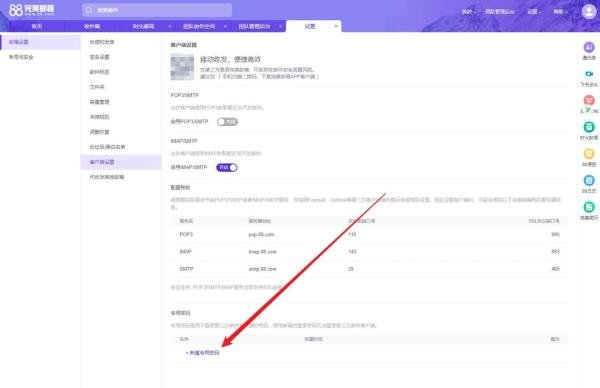The width and height of the screenshot is (600, 388).
Task: Open the user avatar menu
Action: point(589,11)
